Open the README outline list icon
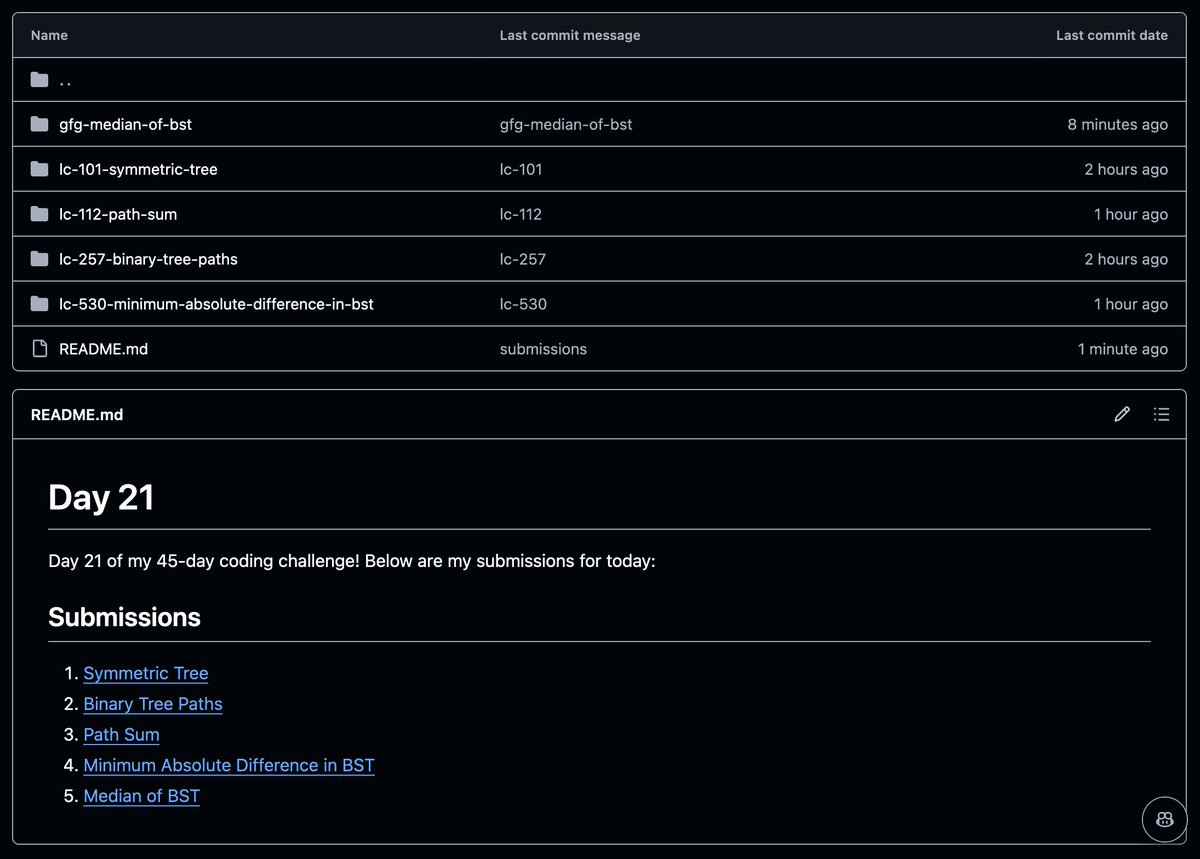This screenshot has width=1200, height=859. [1161, 414]
